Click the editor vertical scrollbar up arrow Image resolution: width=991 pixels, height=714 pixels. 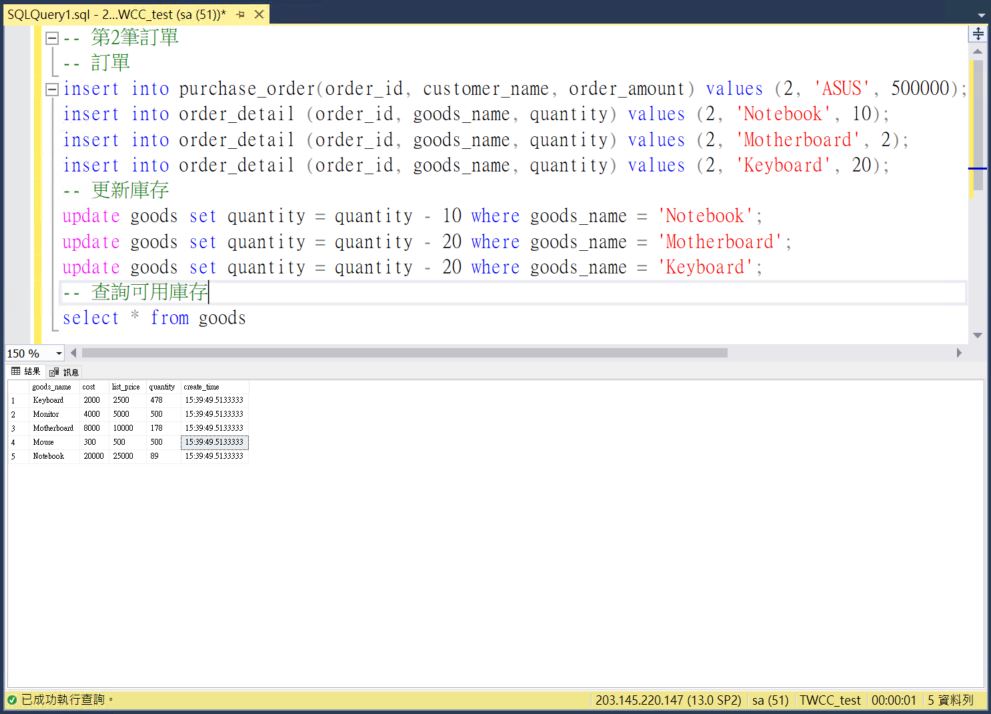click(978, 51)
